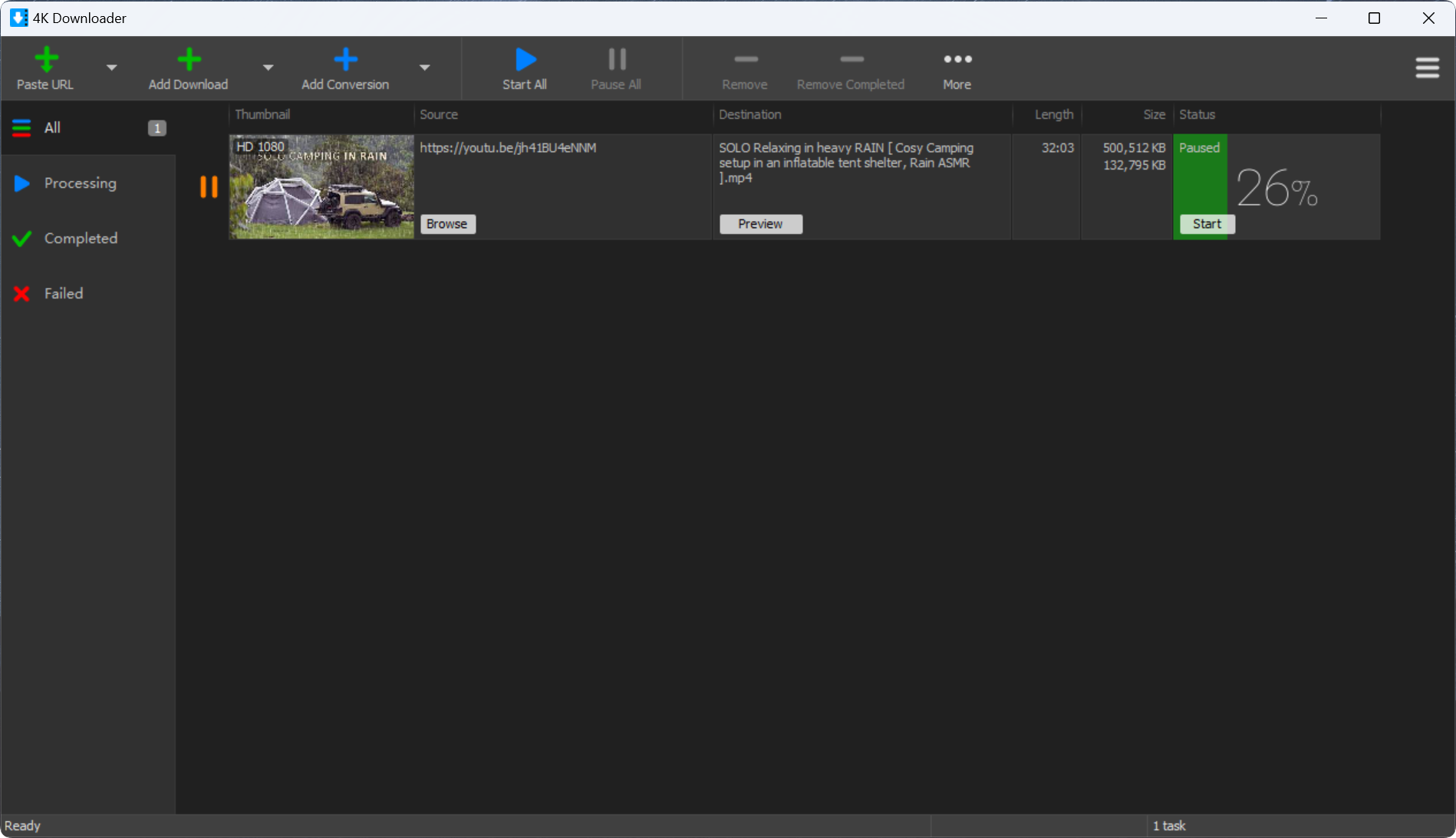Click the Browse button under source URL
Image resolution: width=1456 pixels, height=838 pixels.
pyautogui.click(x=447, y=224)
